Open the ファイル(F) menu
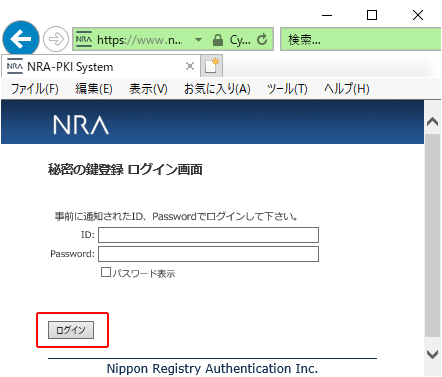Screen dimensions: 442x377 pyautogui.click(x=35, y=89)
